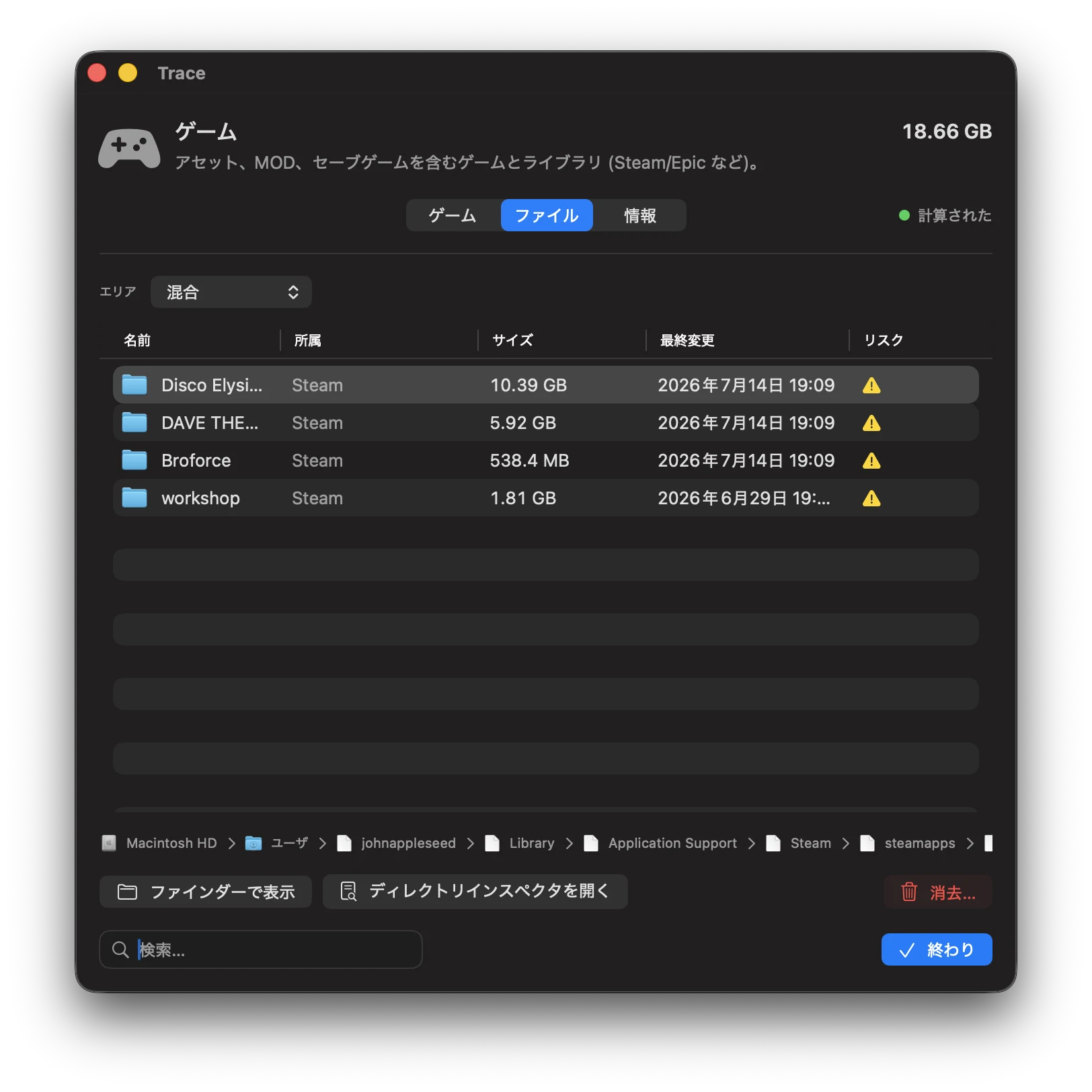The image size is (1092, 1092).
Task: Click the risk warning icon for workshop
Action: point(871,498)
